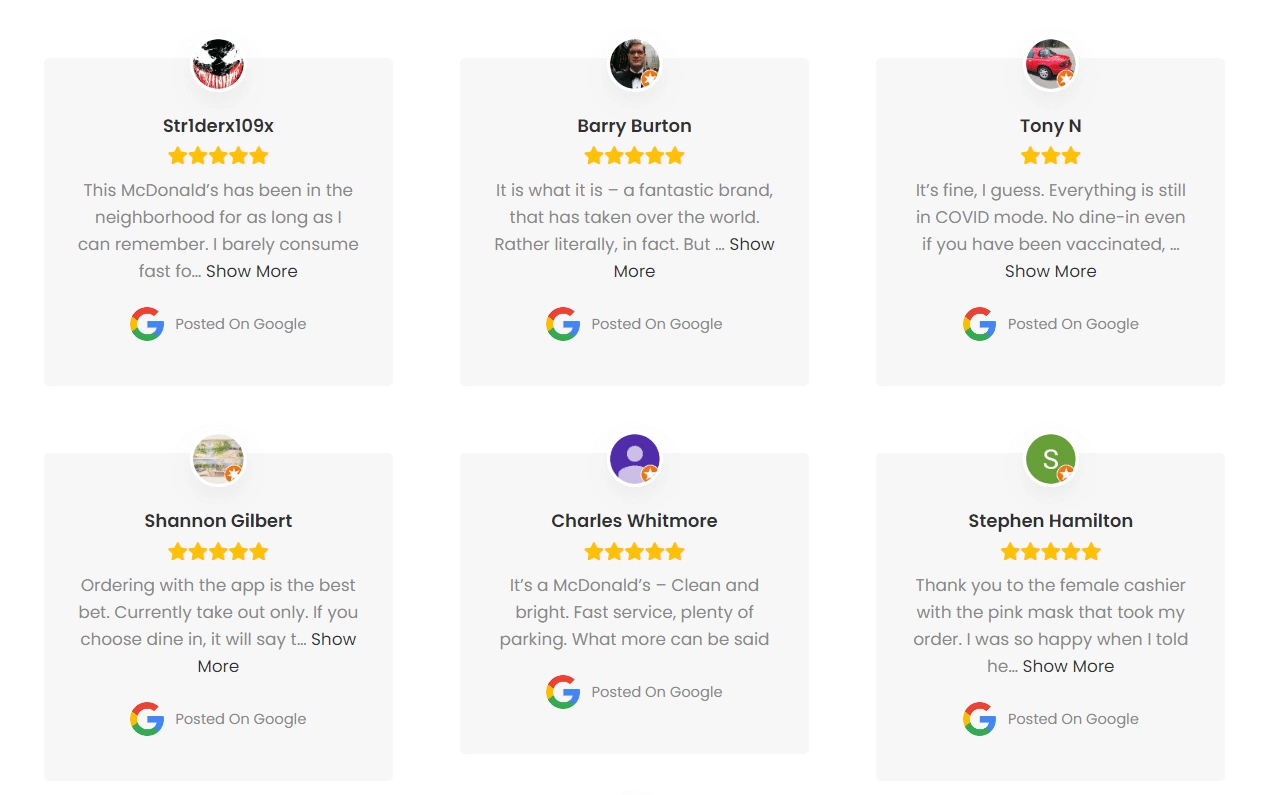1270x795 pixels.
Task: Click Tony N's three-star rating
Action: click(1050, 156)
